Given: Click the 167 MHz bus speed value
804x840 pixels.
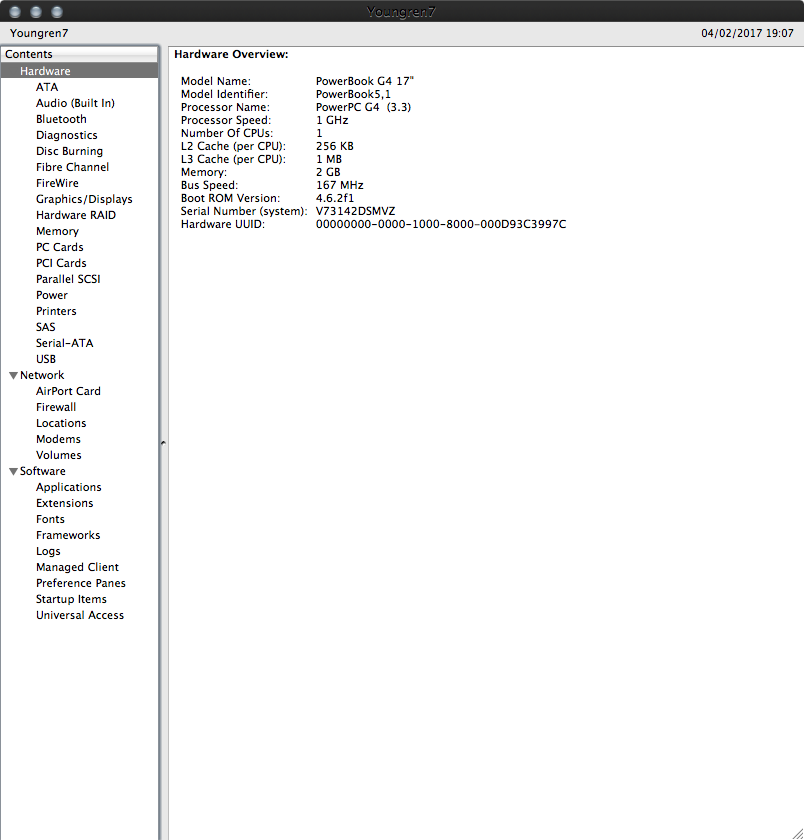Looking at the screenshot, I should pyautogui.click(x=339, y=185).
